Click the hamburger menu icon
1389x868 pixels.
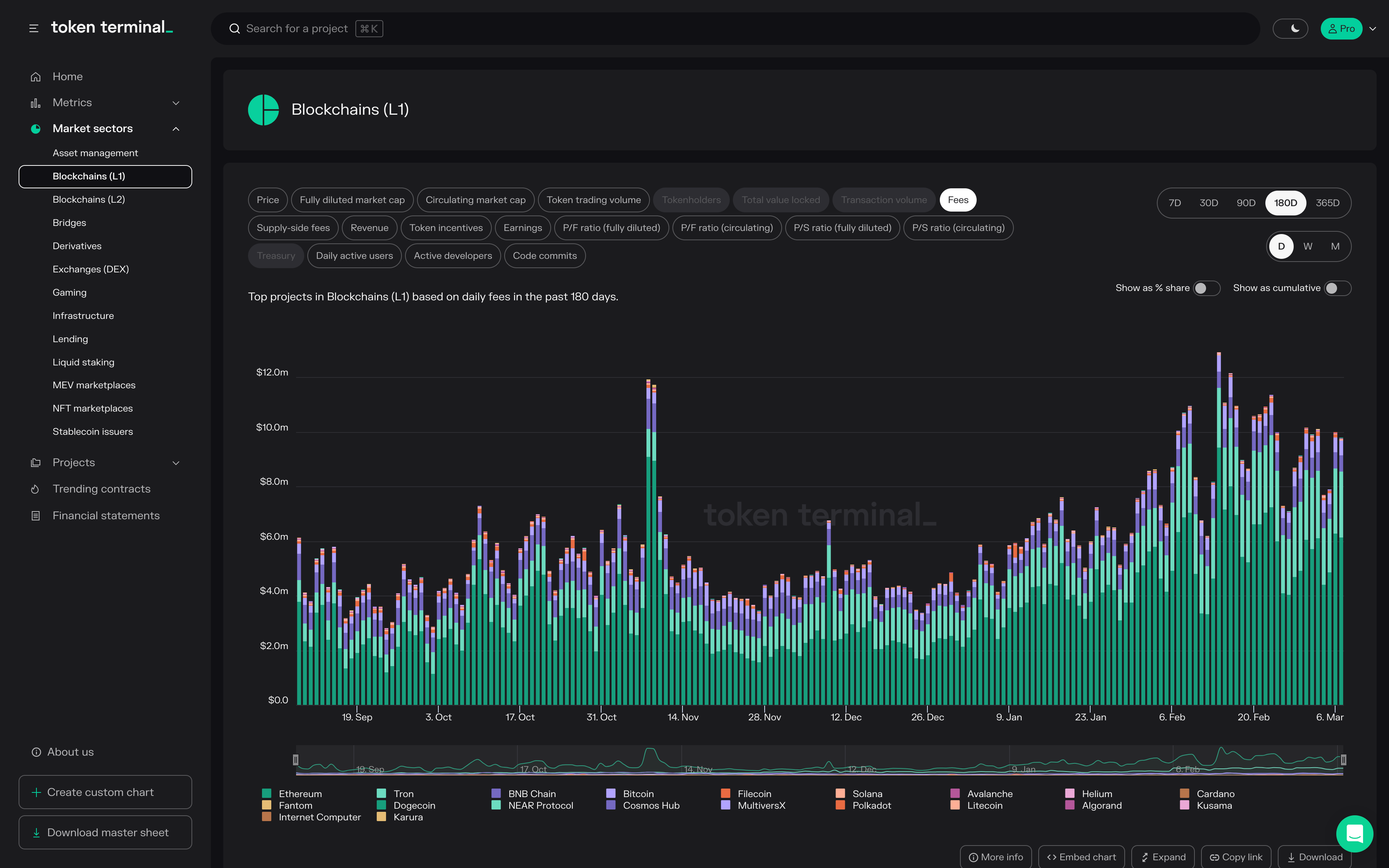34,28
